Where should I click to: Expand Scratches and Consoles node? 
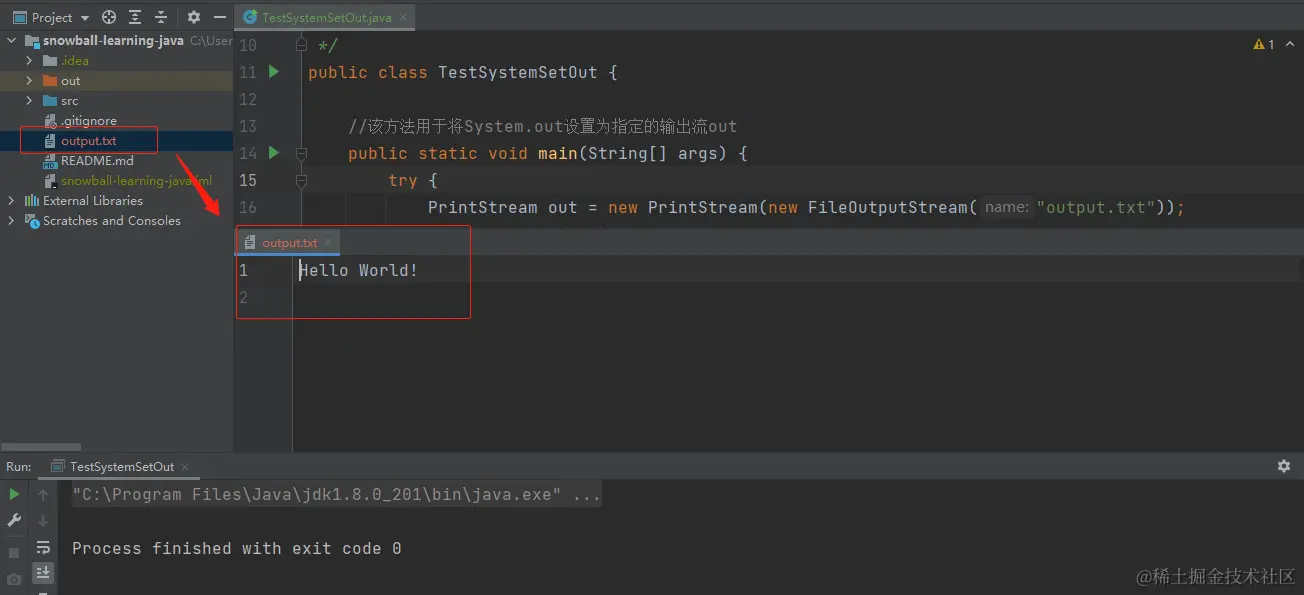tap(12, 221)
